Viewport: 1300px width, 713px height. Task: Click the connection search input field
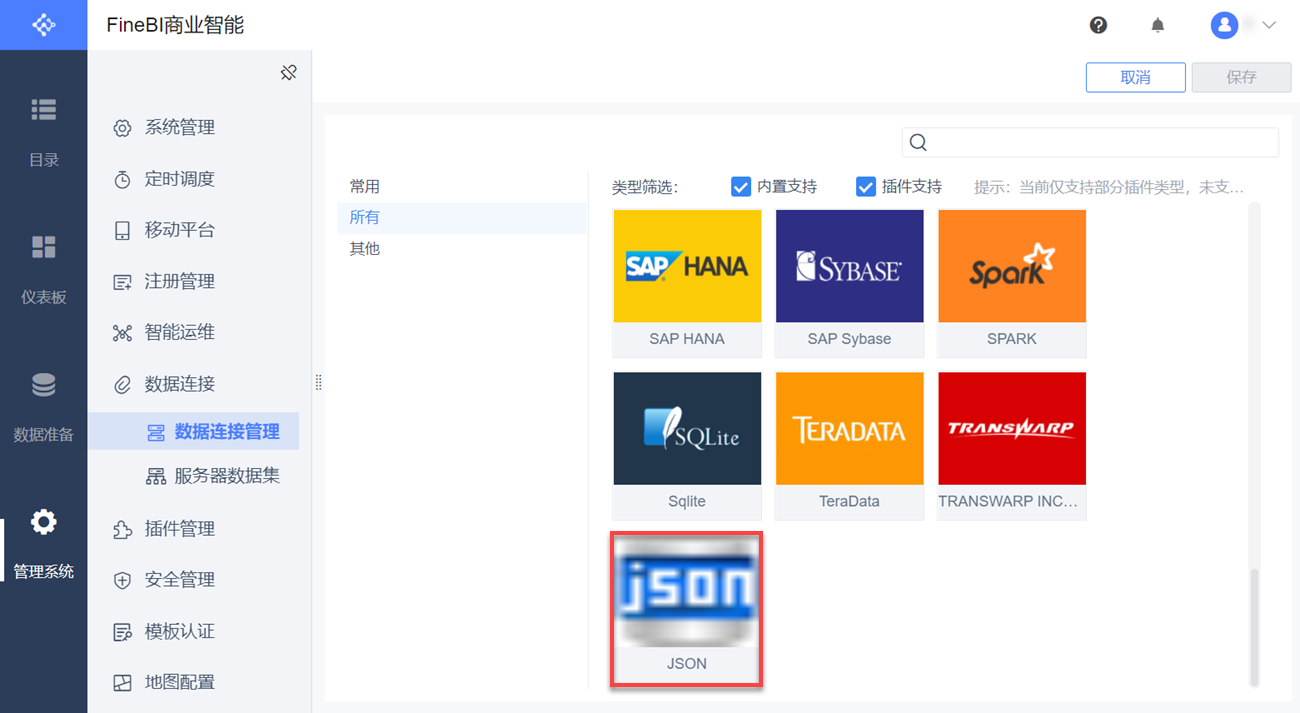coord(1090,142)
